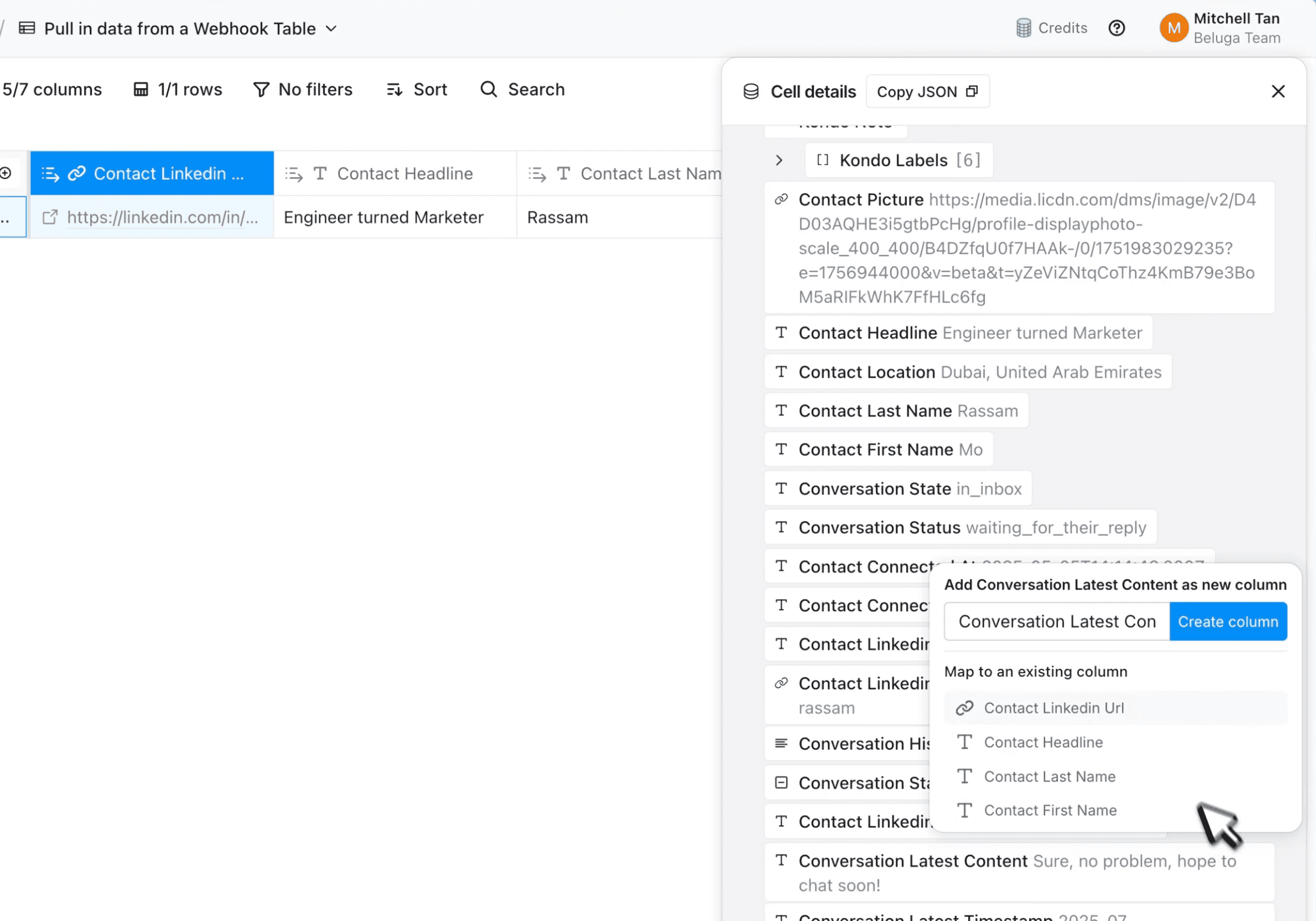Click the new column name input field
The height and width of the screenshot is (921, 1316).
point(1056,622)
